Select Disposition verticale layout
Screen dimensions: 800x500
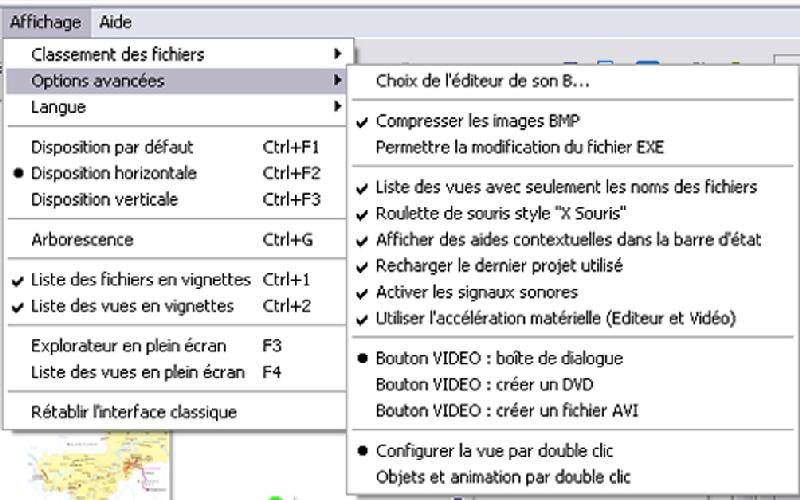[x=177, y=199]
